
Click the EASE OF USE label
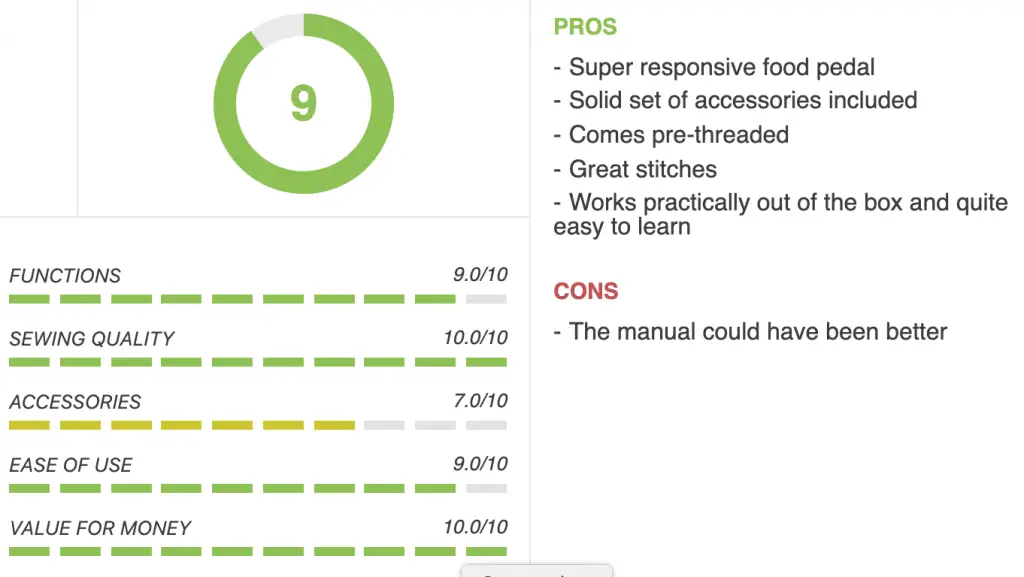(71, 465)
